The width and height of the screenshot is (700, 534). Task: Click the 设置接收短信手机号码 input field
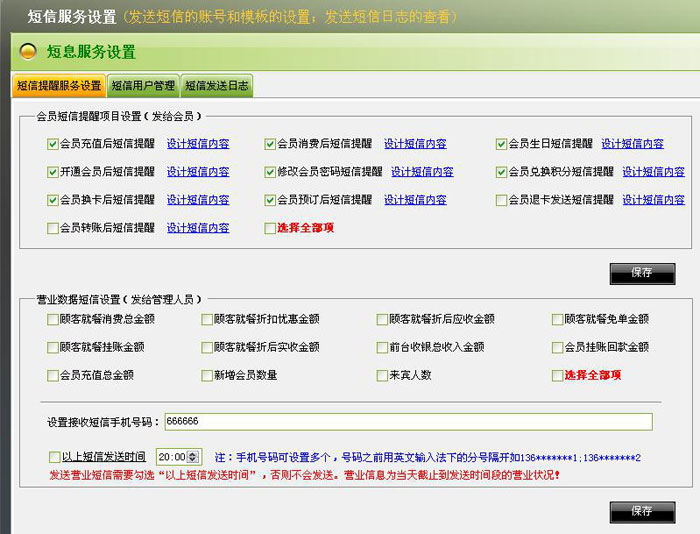pos(406,422)
